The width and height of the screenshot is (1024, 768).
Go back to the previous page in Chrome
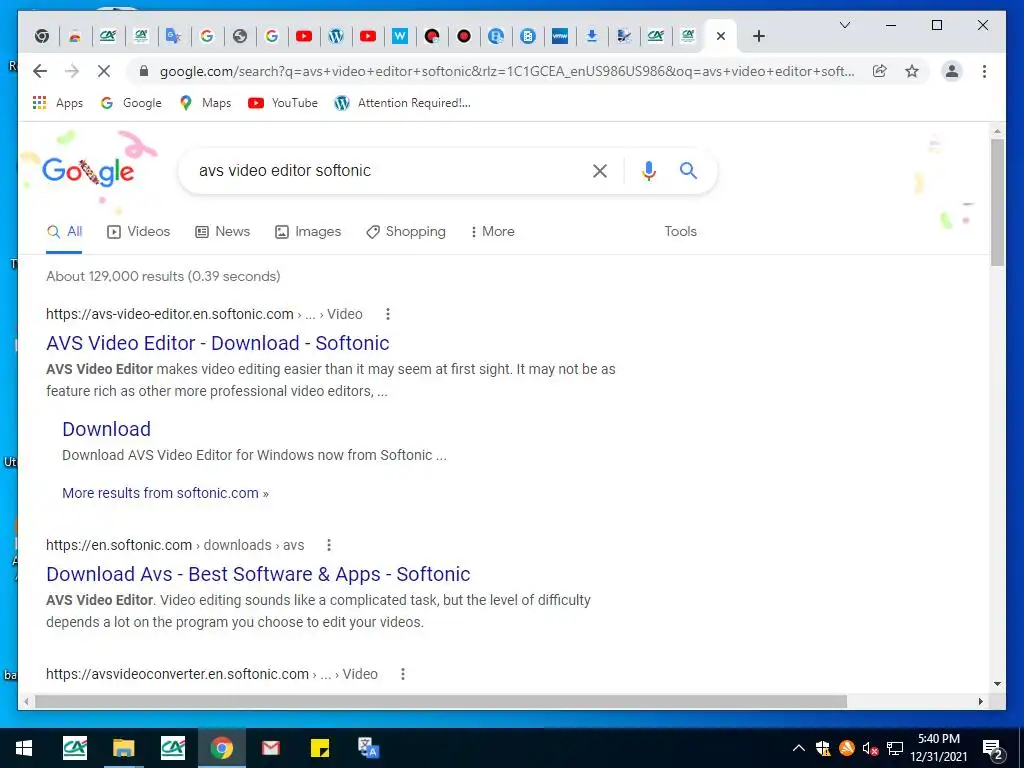(x=40, y=71)
